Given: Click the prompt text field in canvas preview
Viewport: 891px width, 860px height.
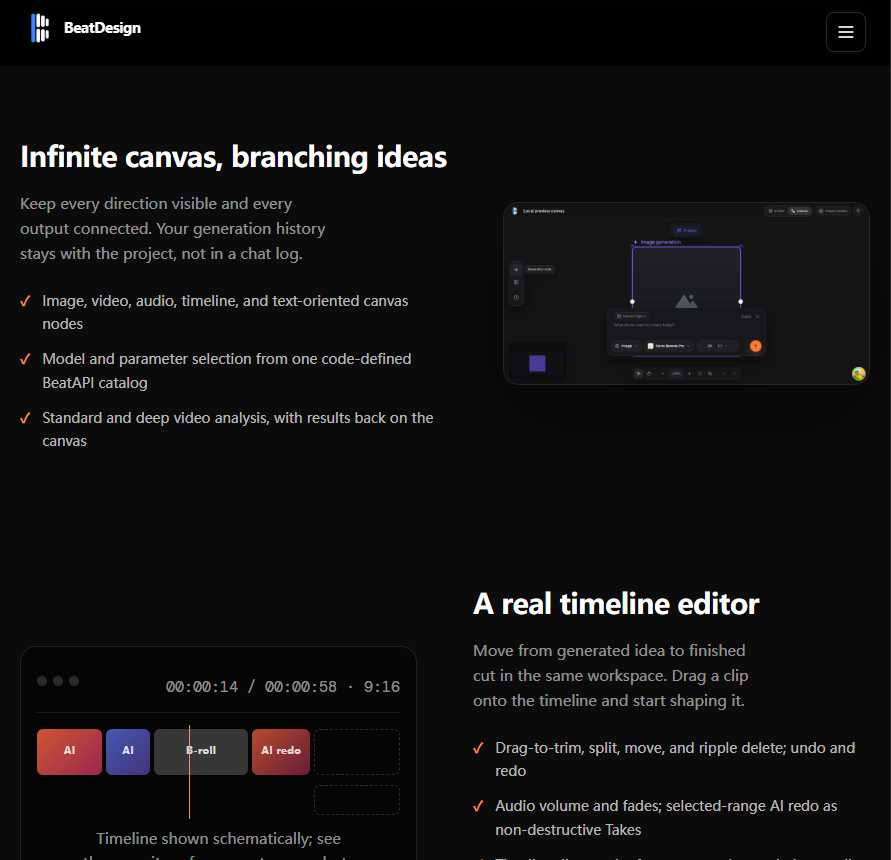Looking at the screenshot, I should click(644, 325).
